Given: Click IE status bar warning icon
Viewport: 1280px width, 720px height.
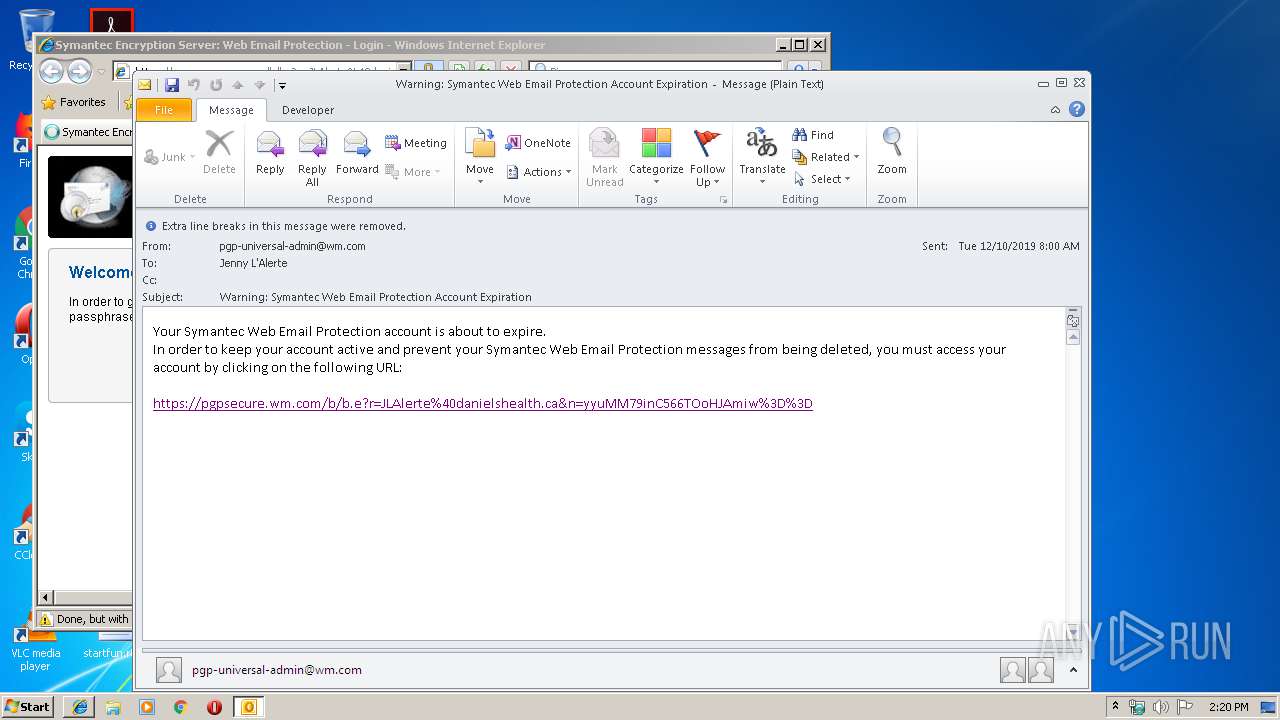Looking at the screenshot, I should 45,619.
